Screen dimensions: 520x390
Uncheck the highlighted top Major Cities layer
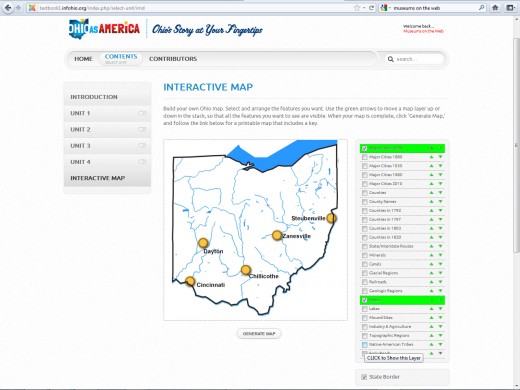coord(365,148)
